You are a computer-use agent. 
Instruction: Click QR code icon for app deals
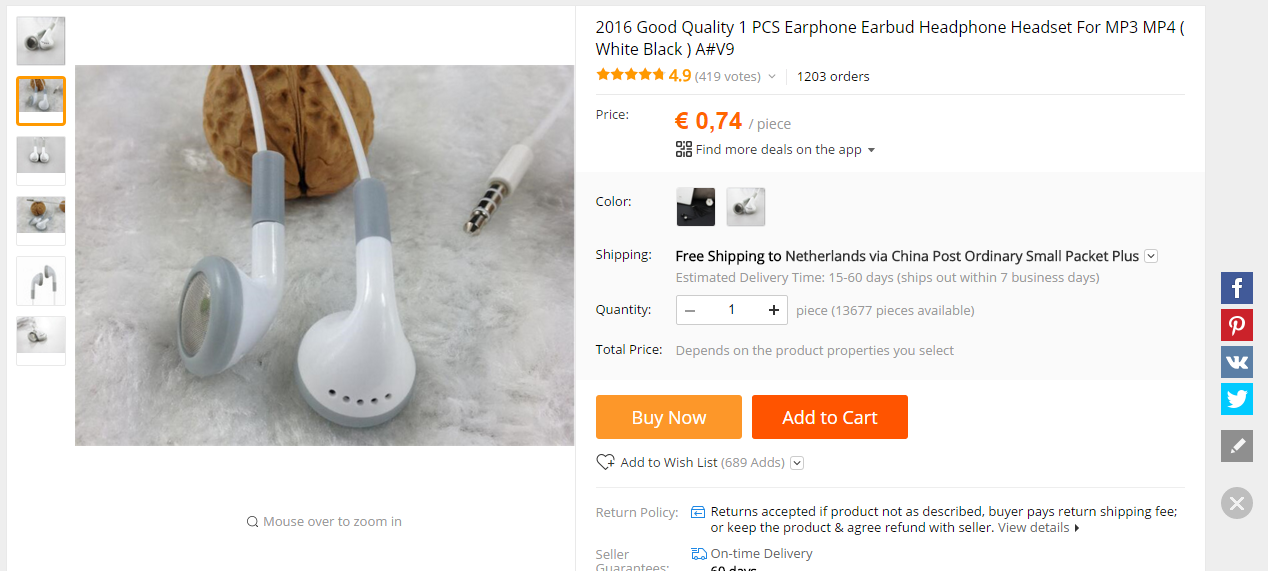coord(684,149)
